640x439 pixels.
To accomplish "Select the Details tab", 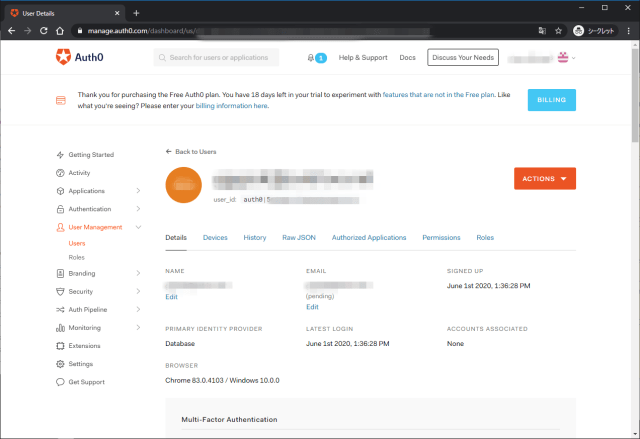I will (x=176, y=237).
